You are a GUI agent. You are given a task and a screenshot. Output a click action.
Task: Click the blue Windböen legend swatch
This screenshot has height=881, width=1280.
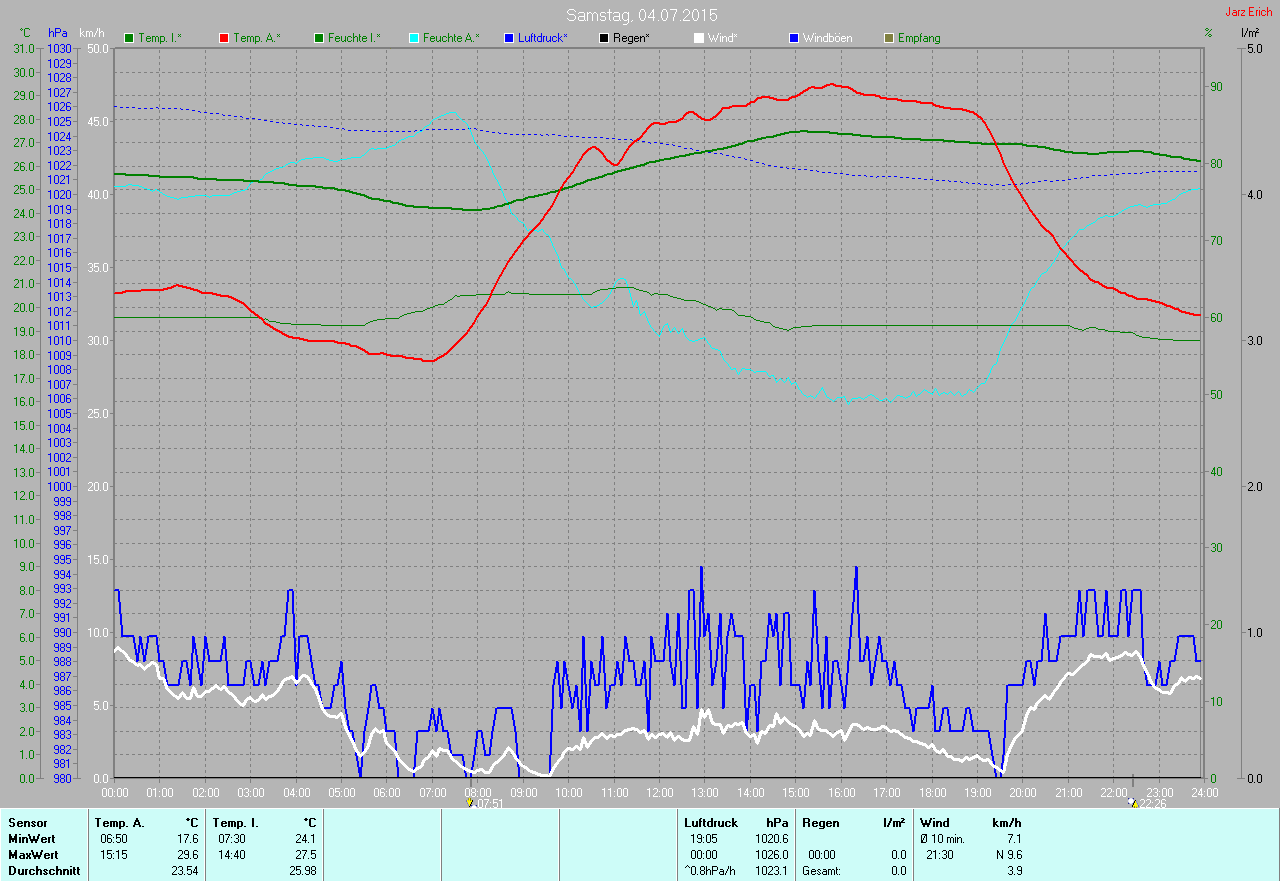click(794, 38)
